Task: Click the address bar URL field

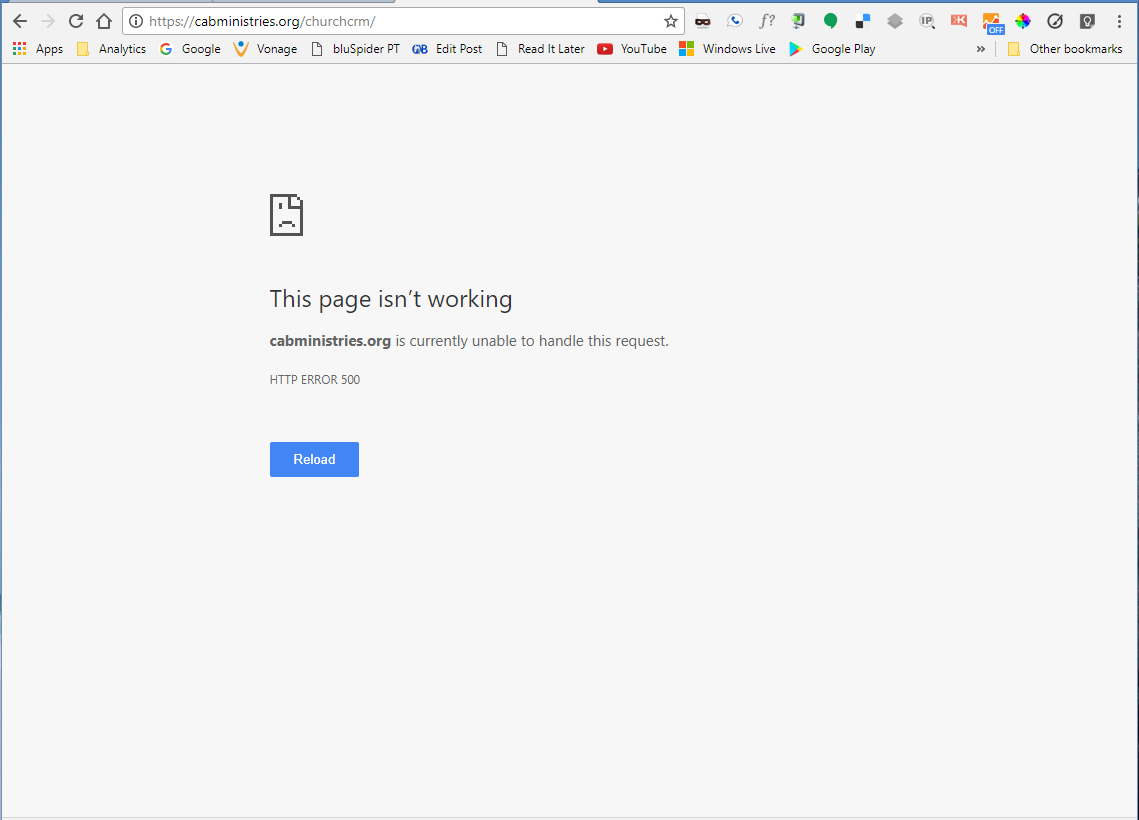Action: (x=403, y=21)
